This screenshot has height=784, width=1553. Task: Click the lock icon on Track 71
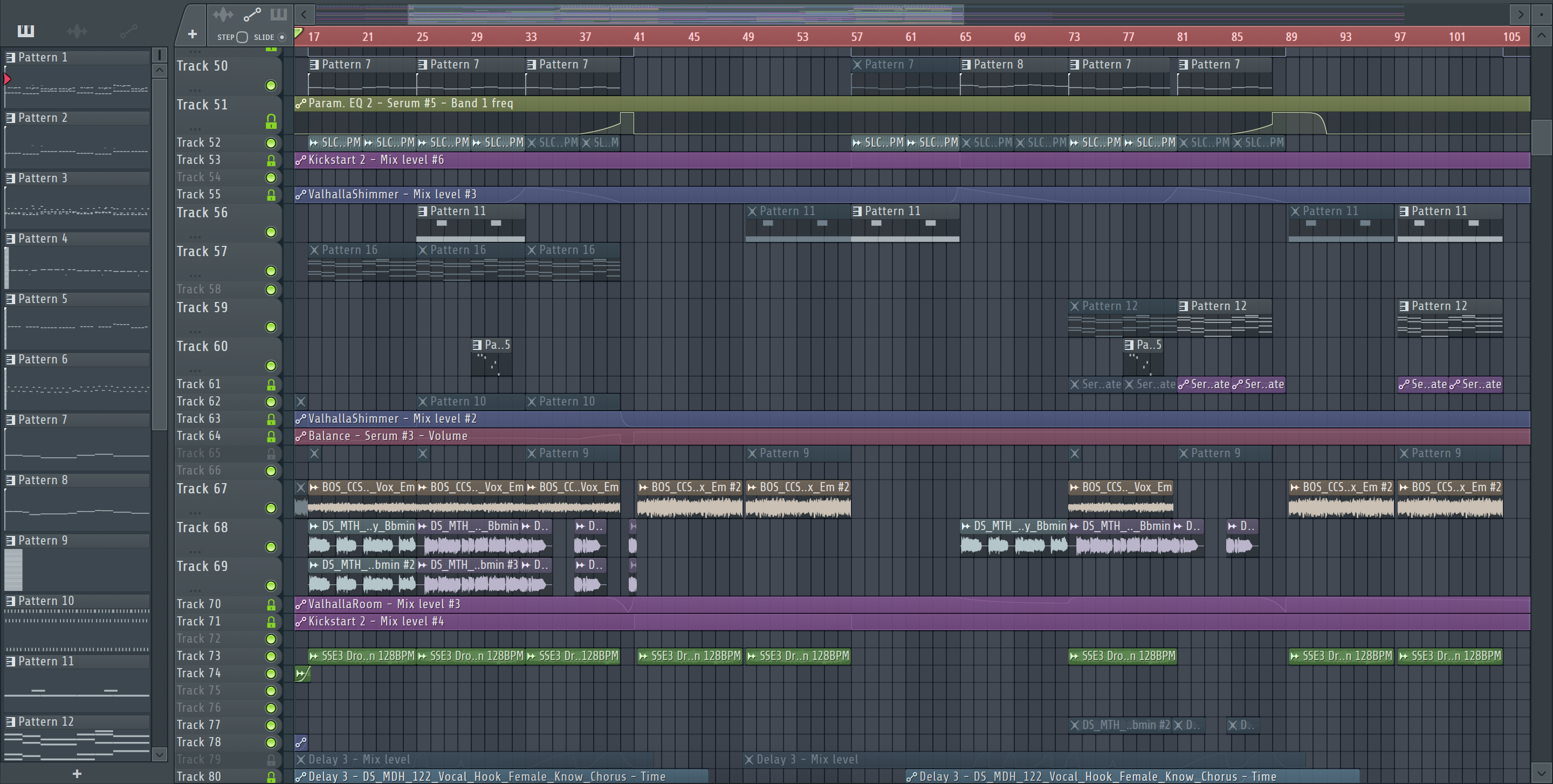point(271,622)
